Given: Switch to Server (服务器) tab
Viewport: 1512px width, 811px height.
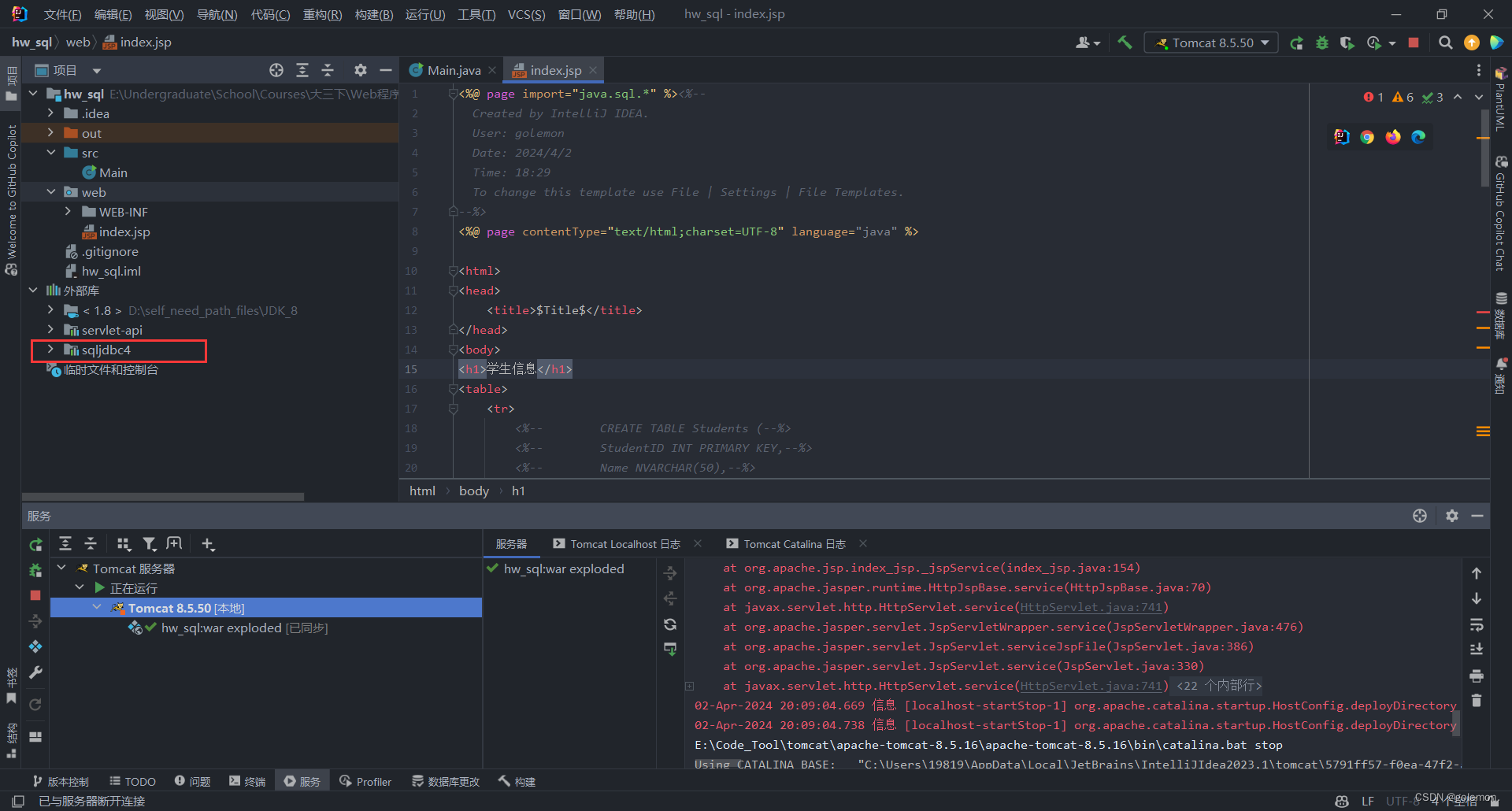Looking at the screenshot, I should pyautogui.click(x=511, y=544).
